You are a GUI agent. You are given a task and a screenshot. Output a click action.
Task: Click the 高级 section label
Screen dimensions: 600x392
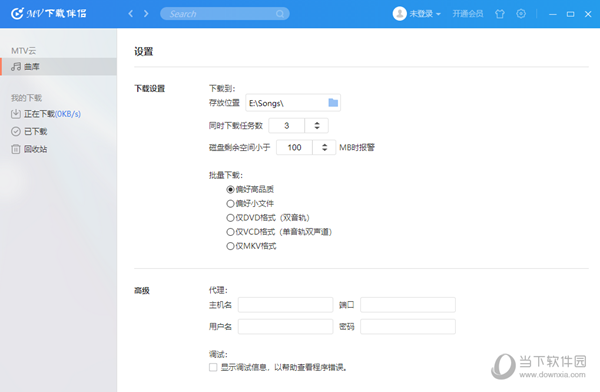(142, 291)
